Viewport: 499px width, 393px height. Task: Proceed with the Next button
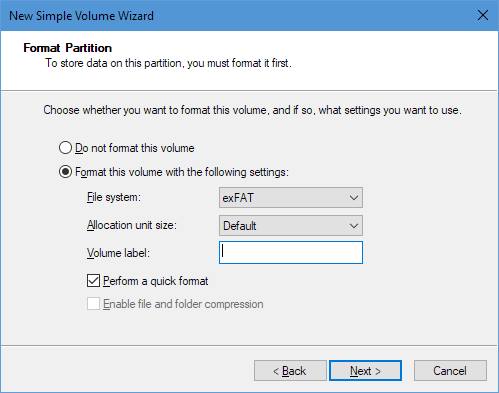pos(365,371)
